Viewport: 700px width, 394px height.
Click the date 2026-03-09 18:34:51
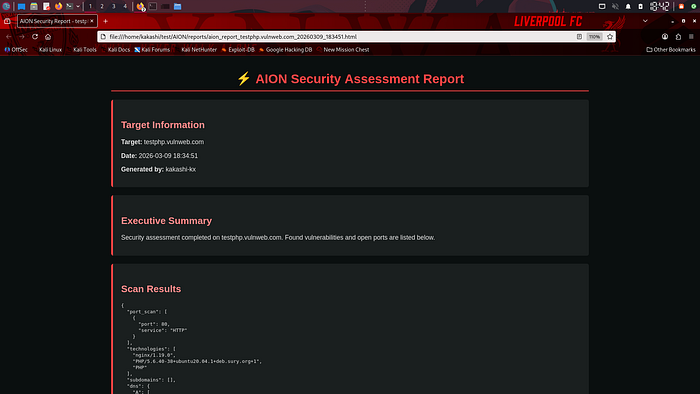click(168, 156)
